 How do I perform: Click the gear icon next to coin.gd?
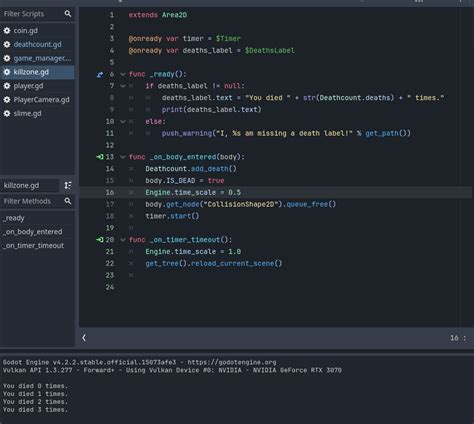pyautogui.click(x=7, y=31)
